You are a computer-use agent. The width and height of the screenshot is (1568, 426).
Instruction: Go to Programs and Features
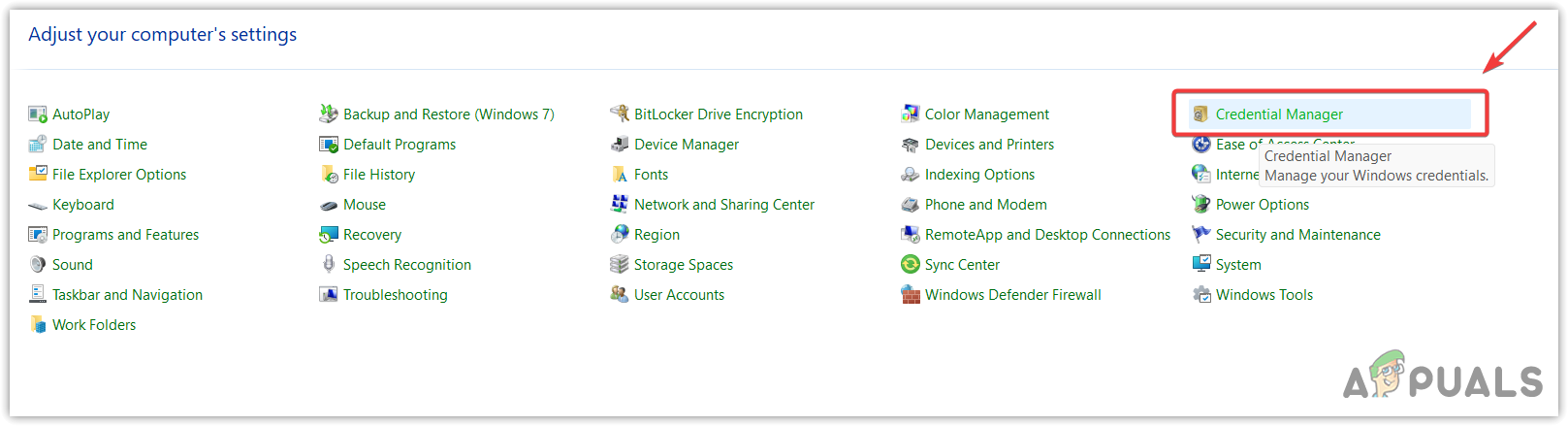click(125, 235)
